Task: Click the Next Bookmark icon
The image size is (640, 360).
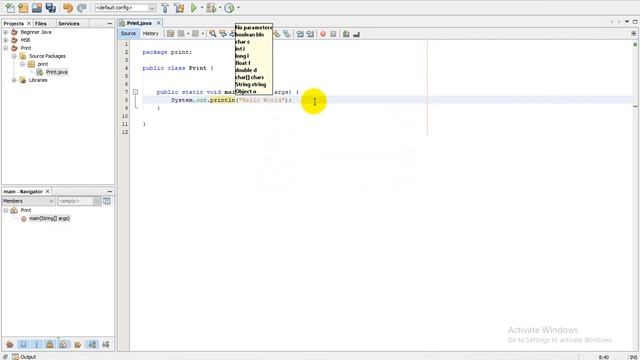Action: [287, 34]
